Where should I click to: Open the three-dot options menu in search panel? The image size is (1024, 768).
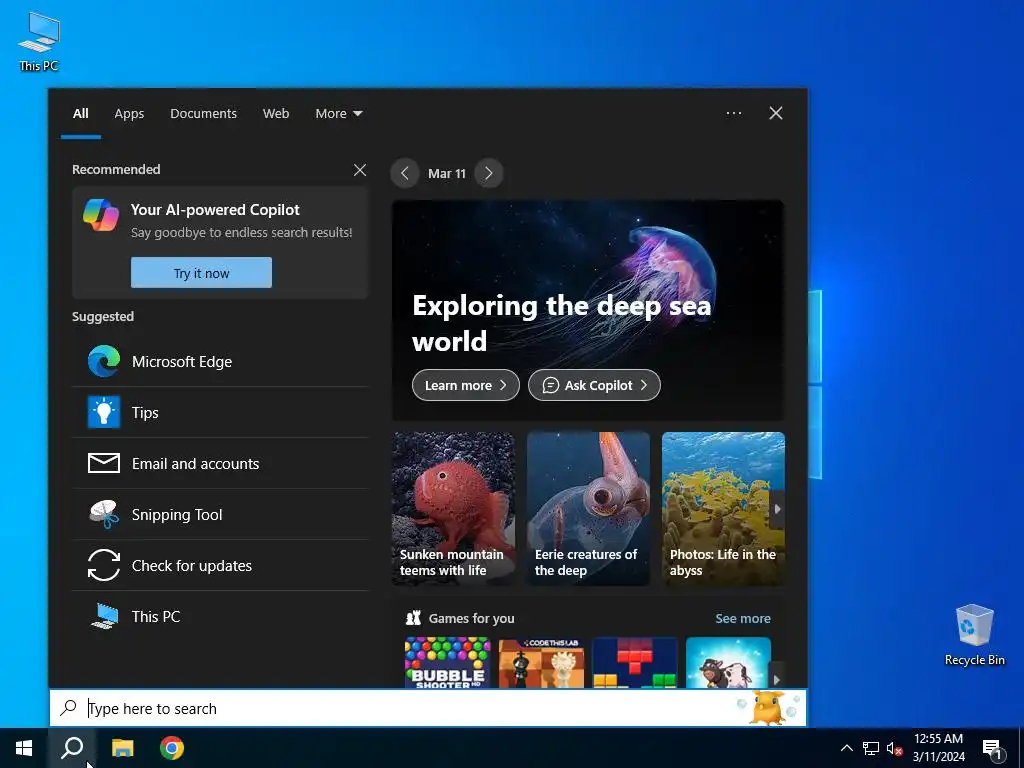coord(734,113)
